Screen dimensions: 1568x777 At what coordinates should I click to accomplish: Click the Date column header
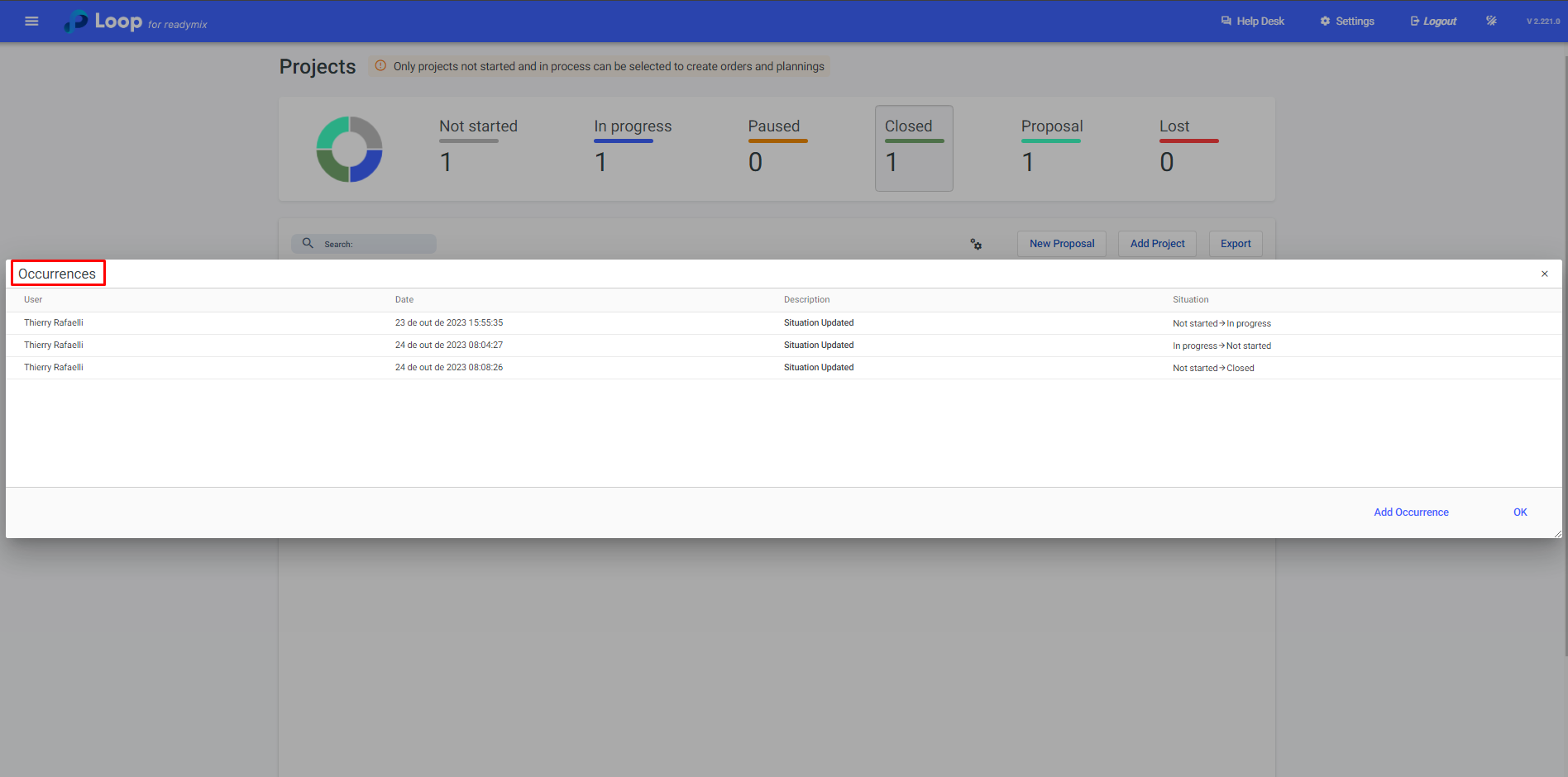tap(404, 300)
